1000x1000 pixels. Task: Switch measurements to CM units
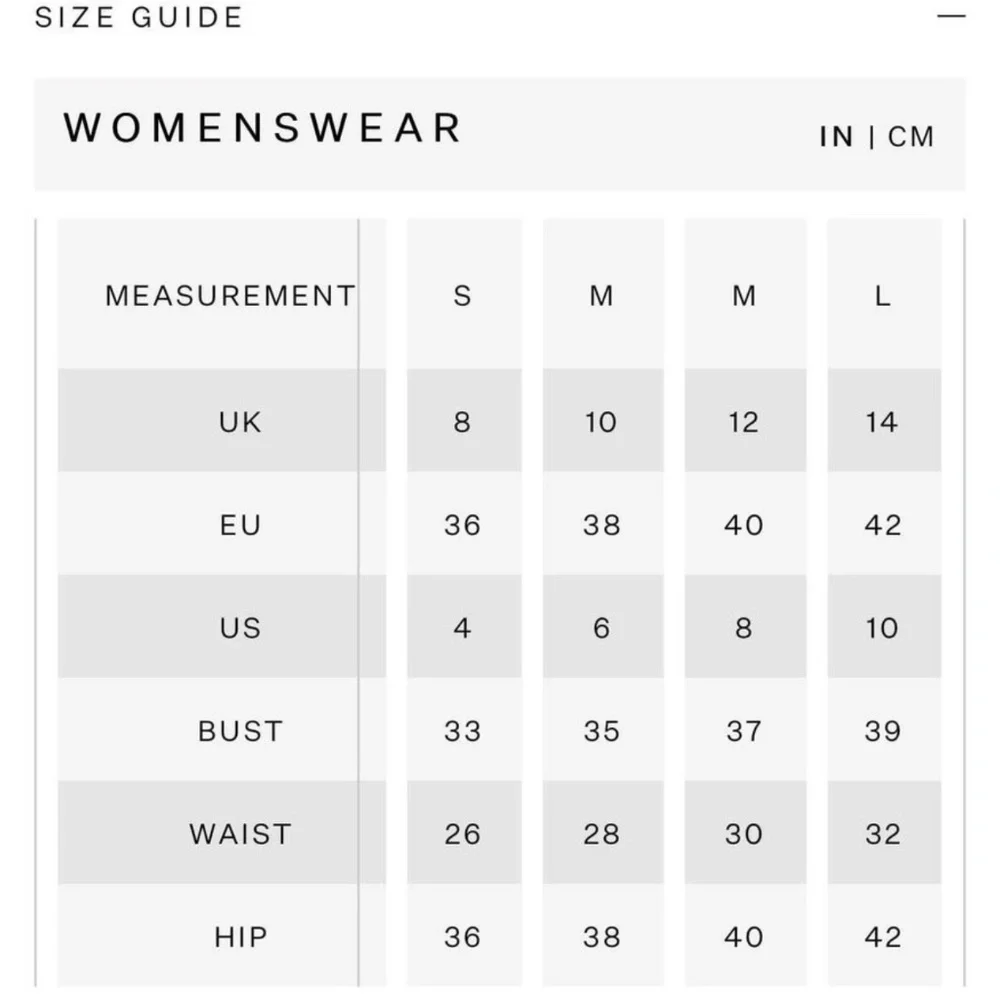point(911,137)
